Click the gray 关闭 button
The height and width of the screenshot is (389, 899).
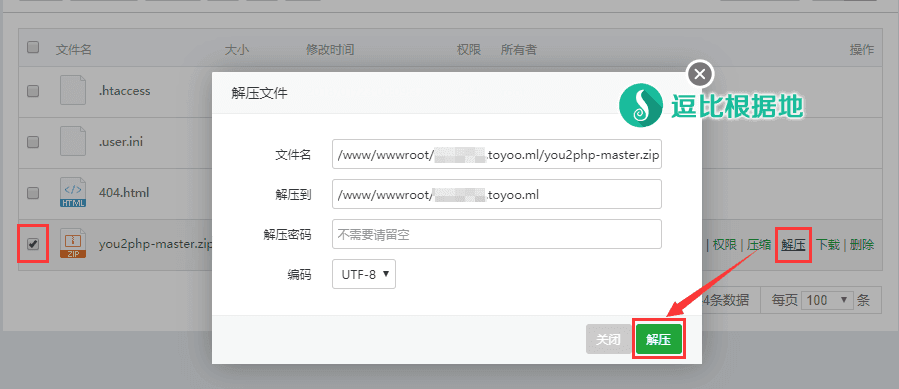(608, 339)
